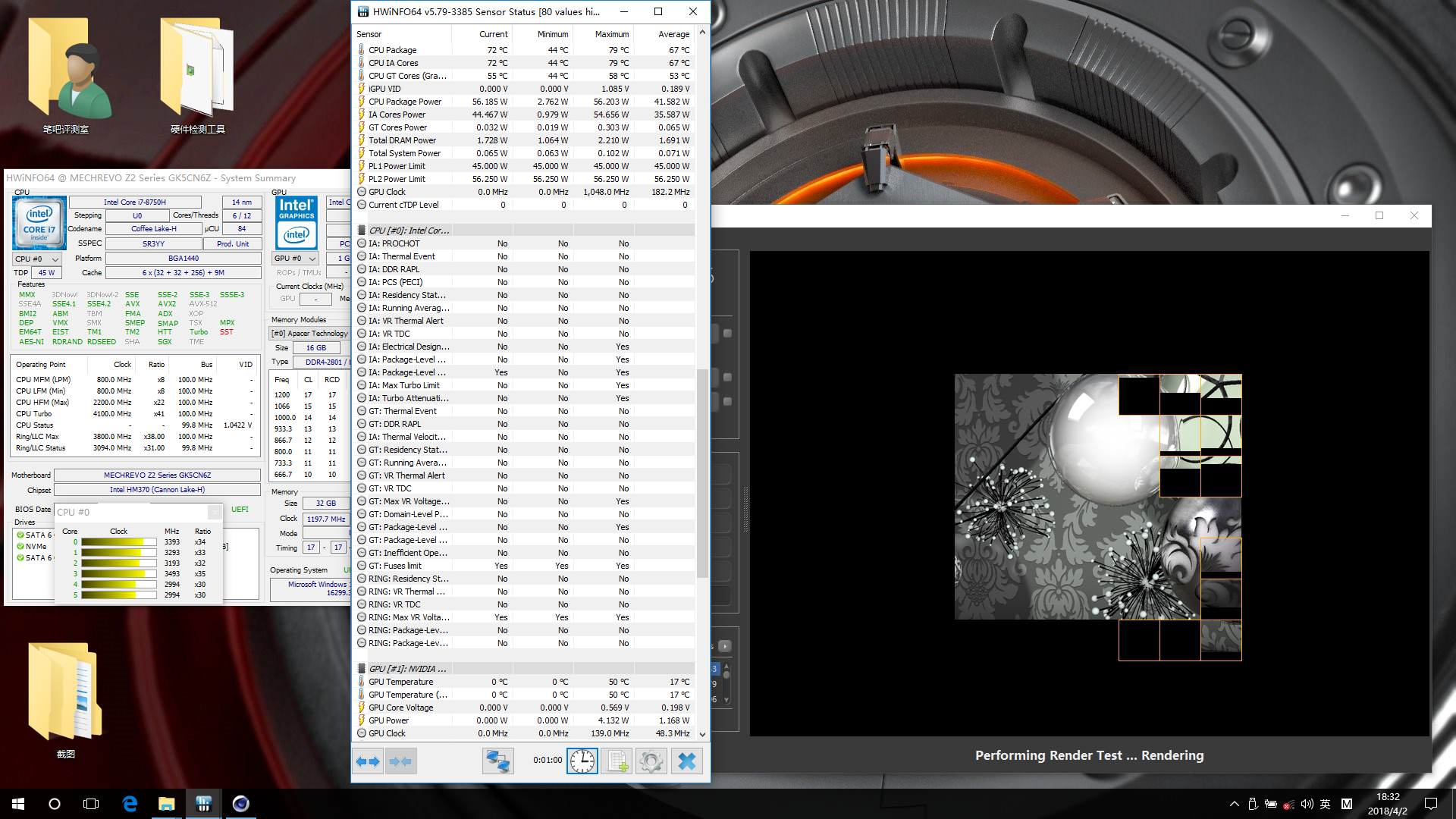1456x819 pixels.
Task: Click the Core 0 clock bar
Action: (x=118, y=542)
